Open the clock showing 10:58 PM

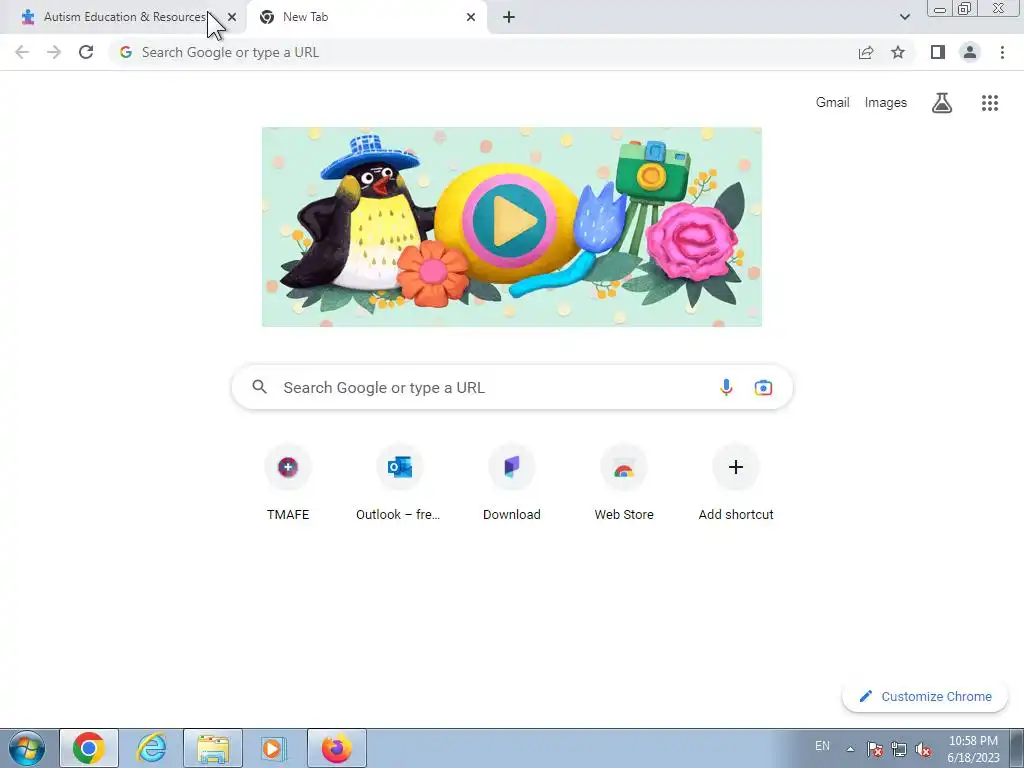coord(973,749)
